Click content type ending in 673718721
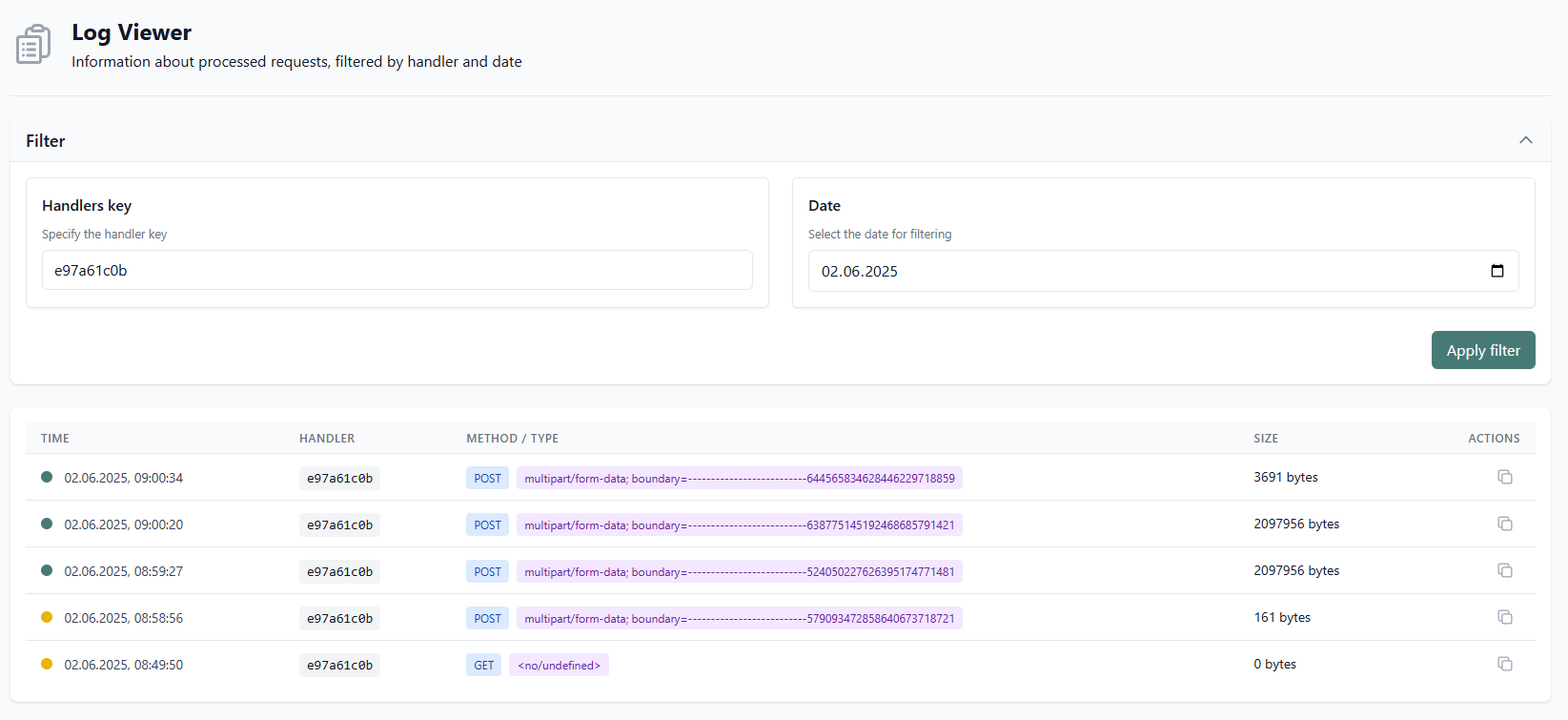Image resolution: width=1568 pixels, height=720 pixels. pyautogui.click(x=740, y=618)
